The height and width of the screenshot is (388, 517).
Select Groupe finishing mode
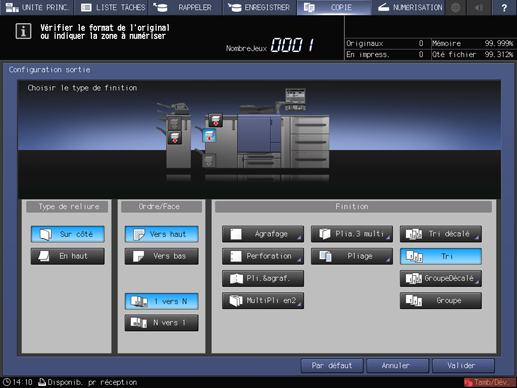pos(441,300)
